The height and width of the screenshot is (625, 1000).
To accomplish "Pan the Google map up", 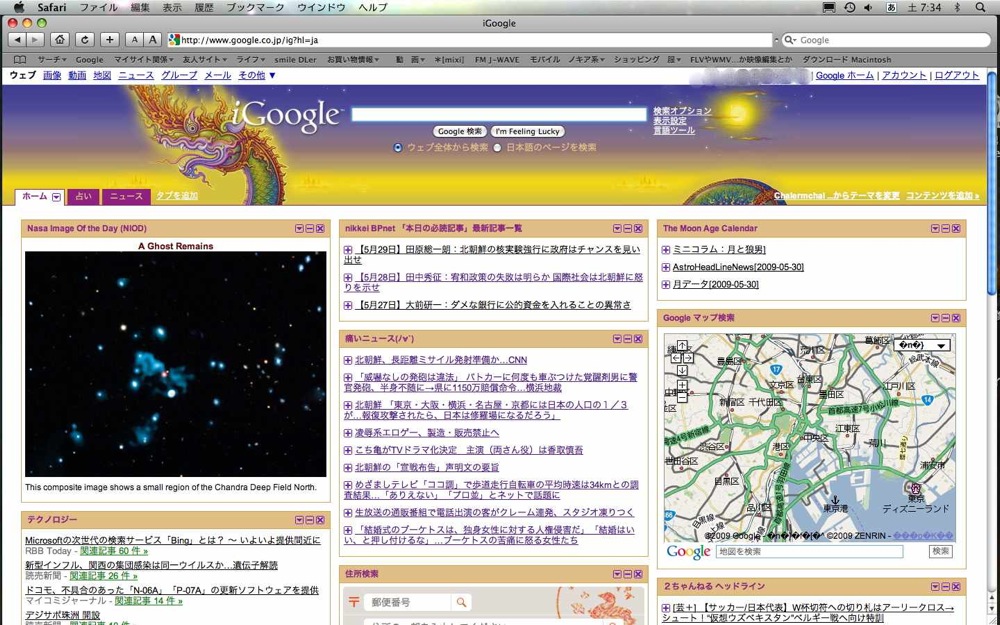I will click(682, 346).
